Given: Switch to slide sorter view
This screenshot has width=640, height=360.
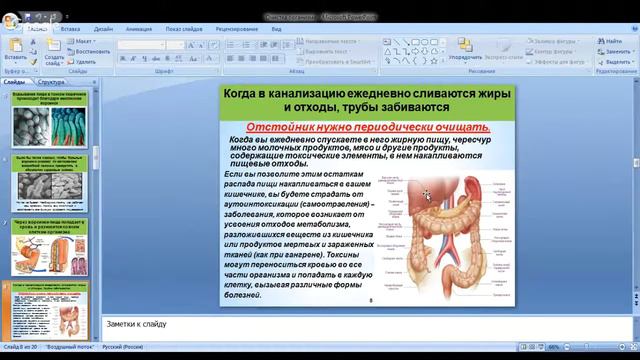Looking at the screenshot, I should [532, 347].
